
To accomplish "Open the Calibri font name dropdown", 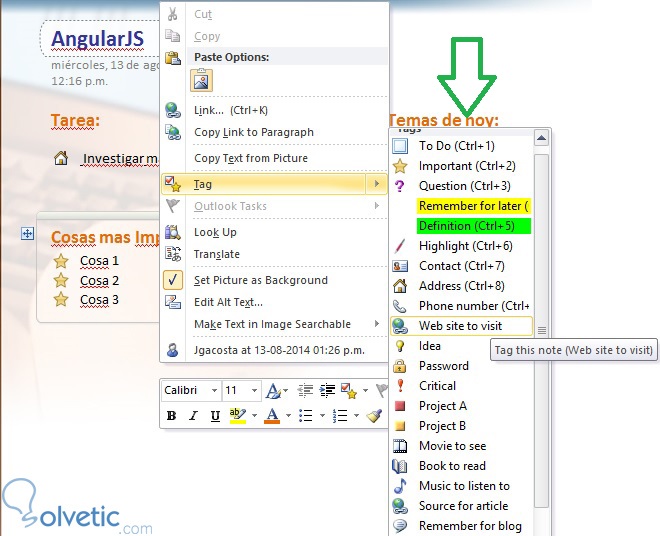I will pyautogui.click(x=214, y=391).
